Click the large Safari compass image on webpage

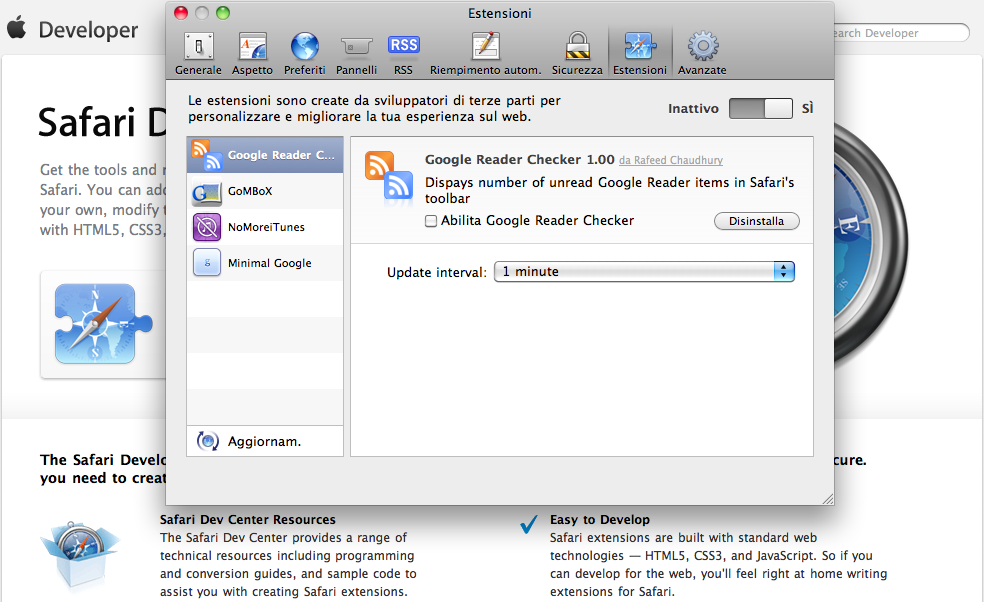point(870,245)
